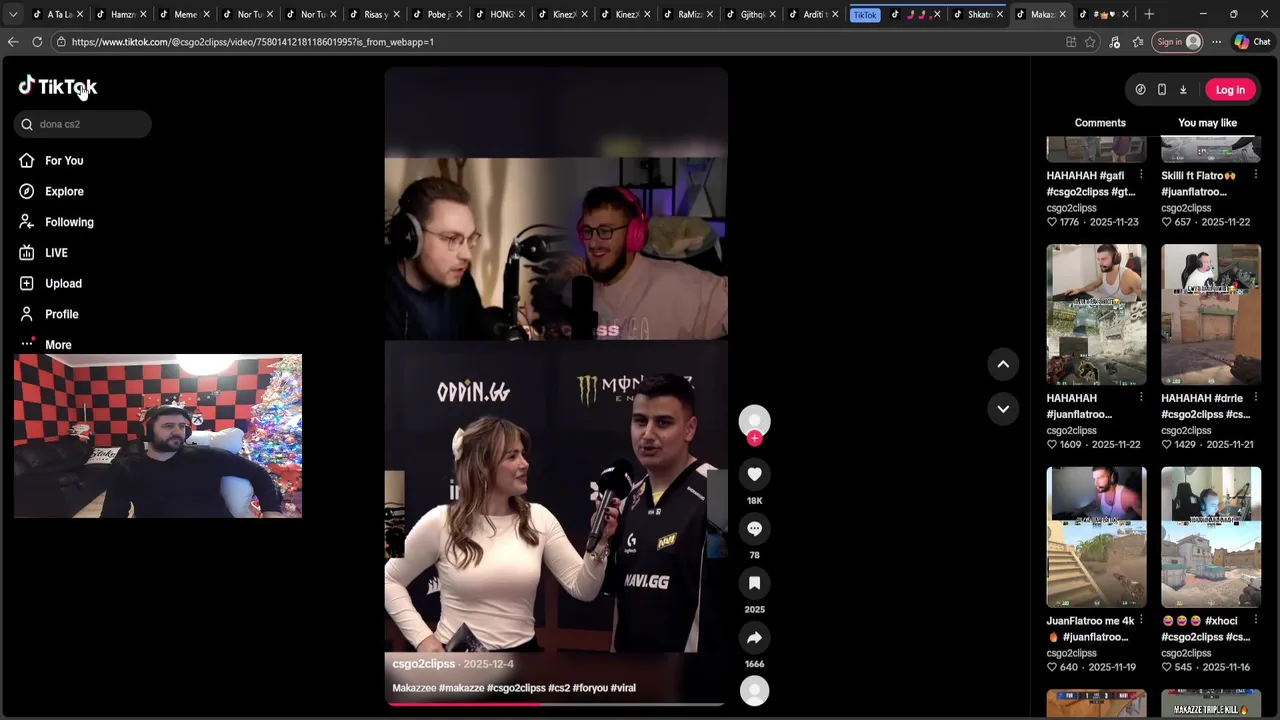Reload the page with refresh icon

(x=37, y=42)
